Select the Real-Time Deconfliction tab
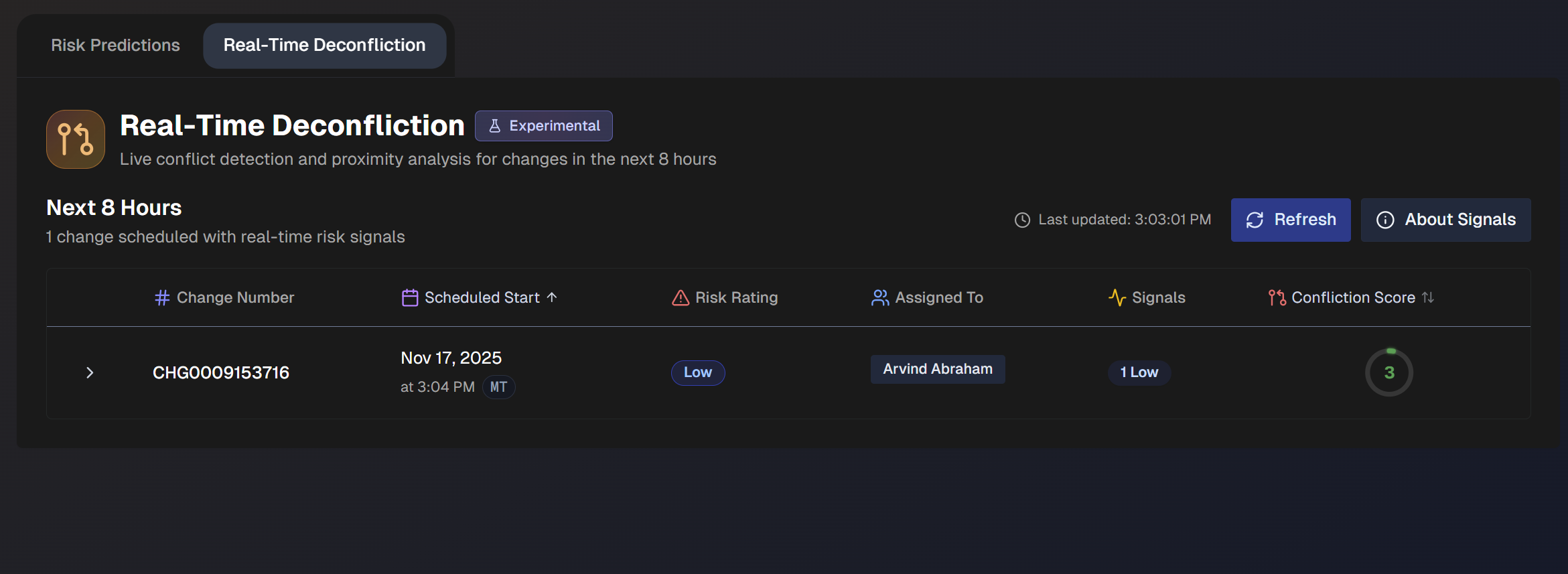 pos(324,45)
